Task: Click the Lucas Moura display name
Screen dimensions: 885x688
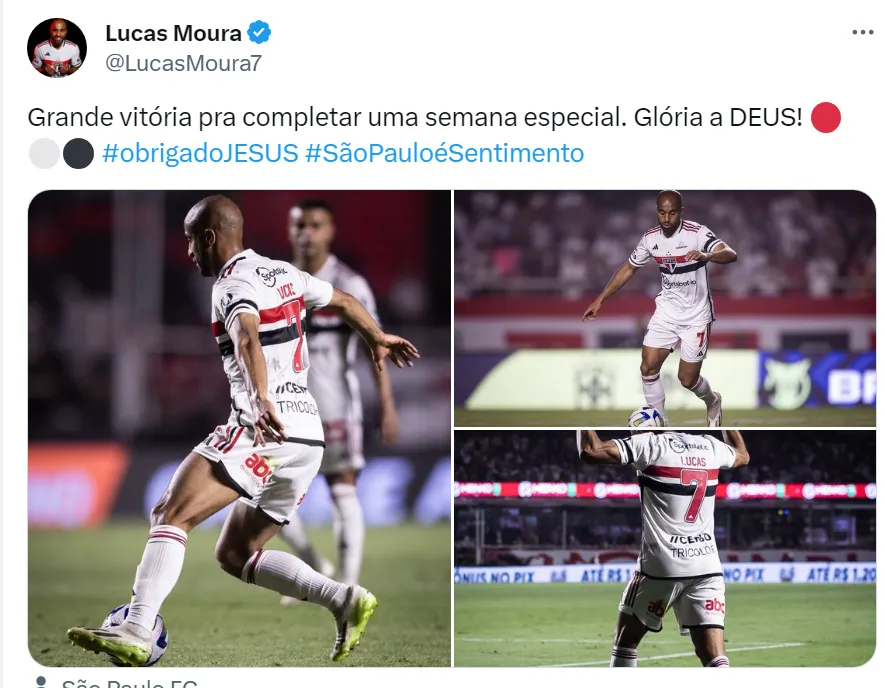Action: click(173, 33)
